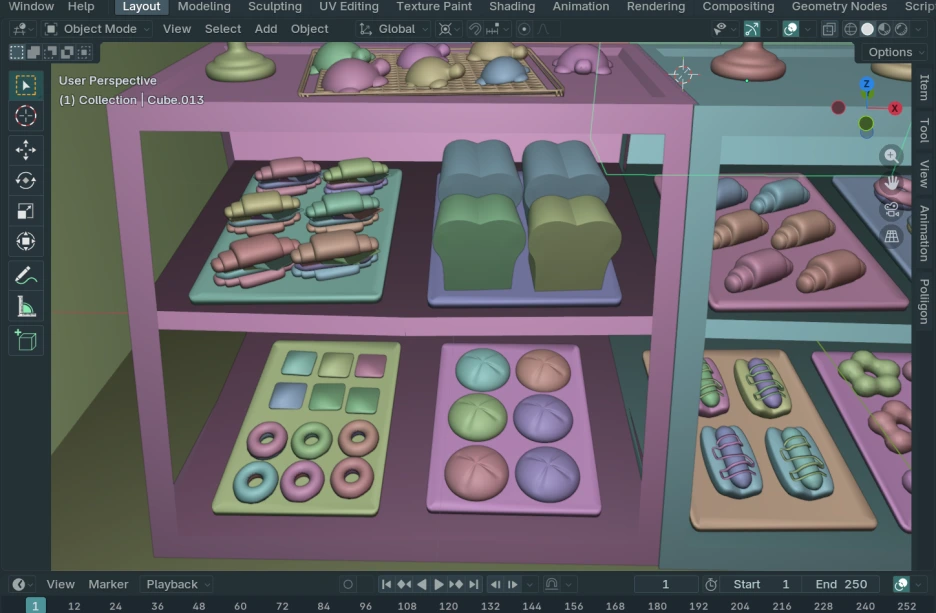Click the current frame number field
Viewport: 936px width, 613px height.
pyautogui.click(x=666, y=584)
